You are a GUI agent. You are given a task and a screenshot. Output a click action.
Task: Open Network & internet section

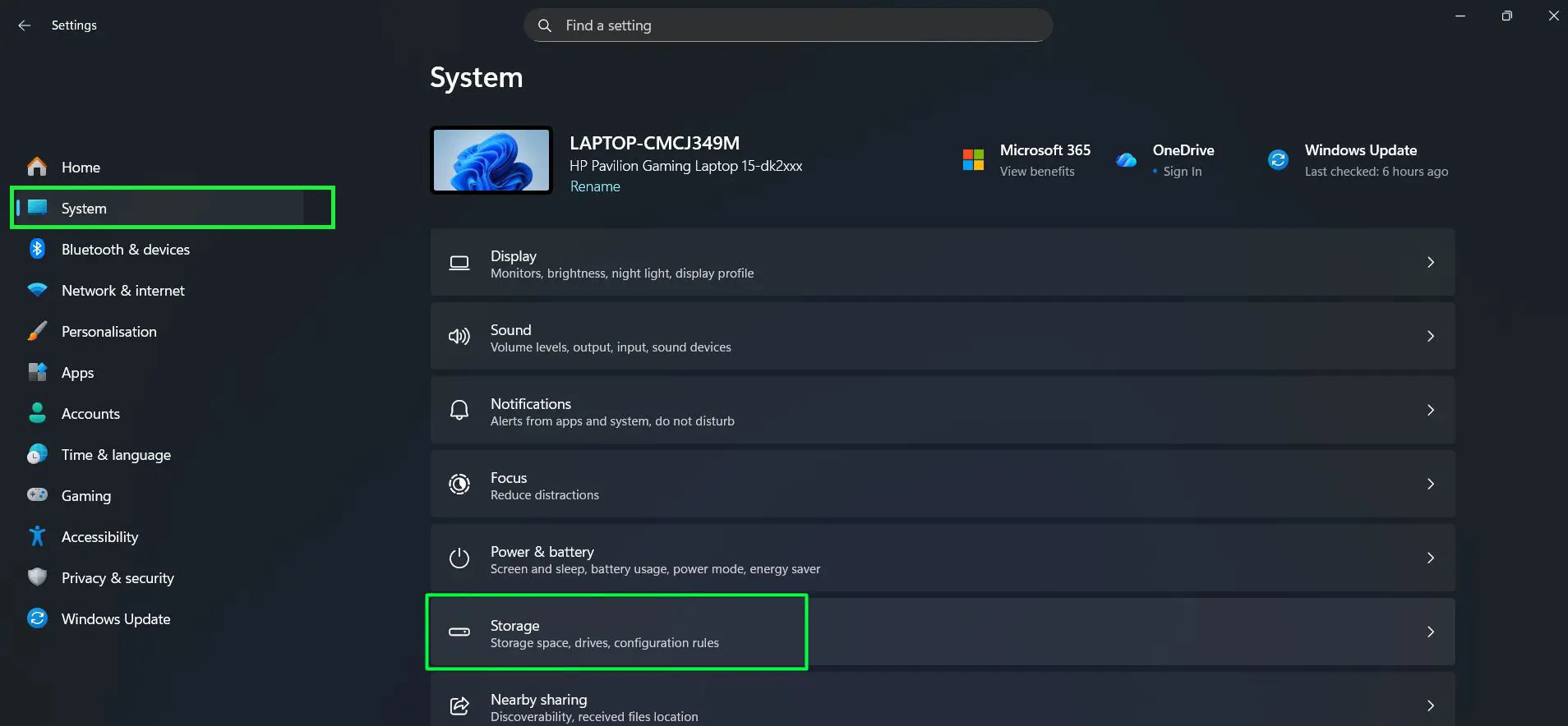pos(123,291)
